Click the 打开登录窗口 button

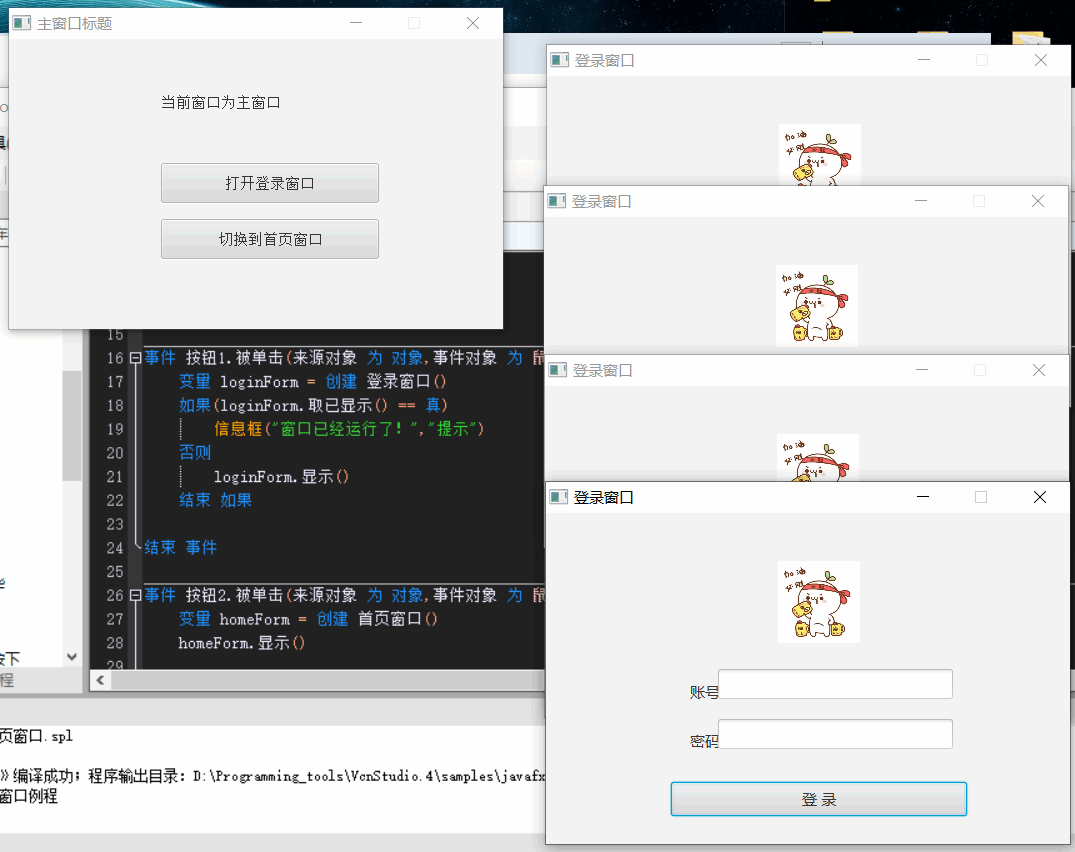tap(269, 183)
